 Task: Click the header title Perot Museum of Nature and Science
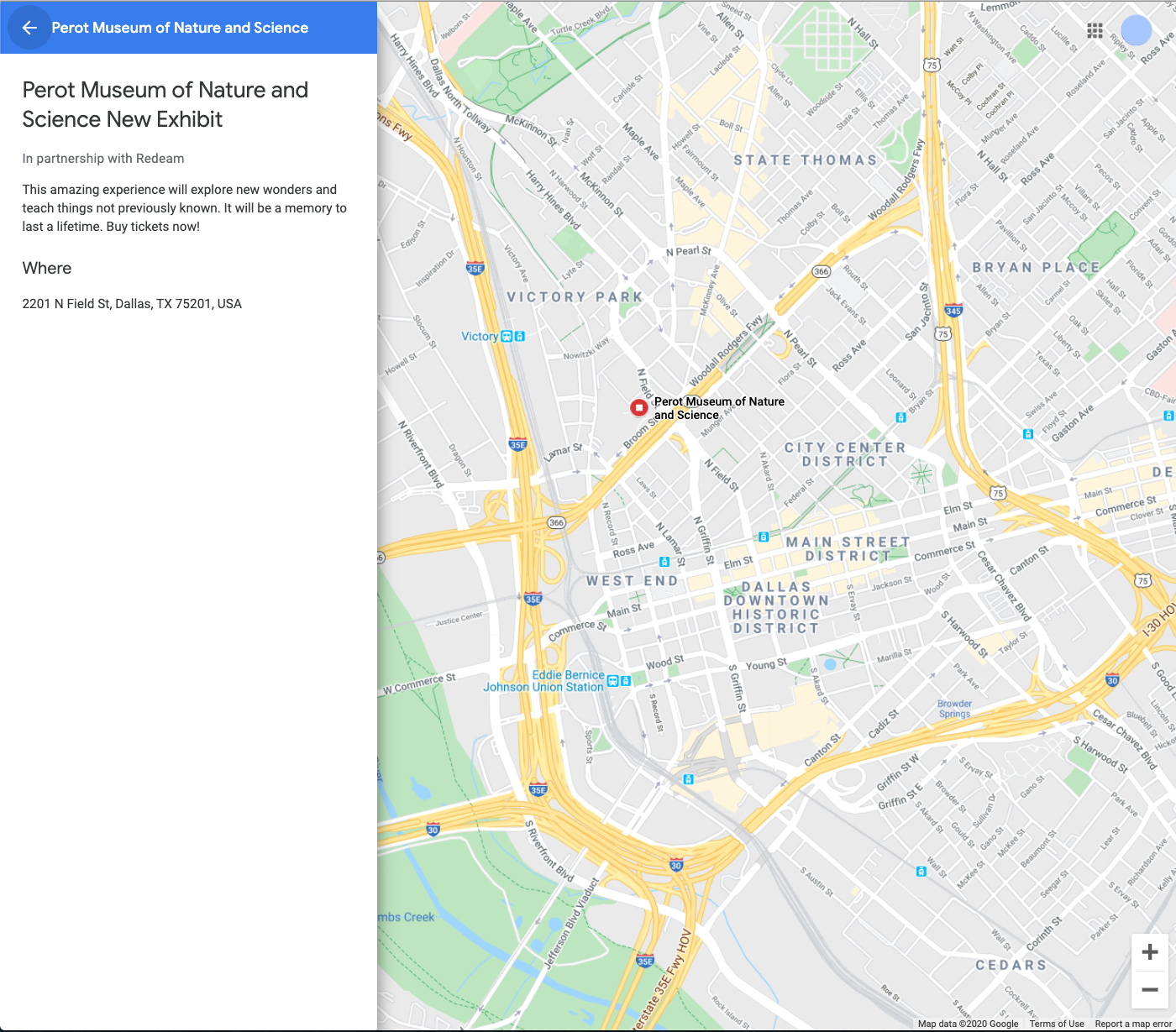(180, 28)
